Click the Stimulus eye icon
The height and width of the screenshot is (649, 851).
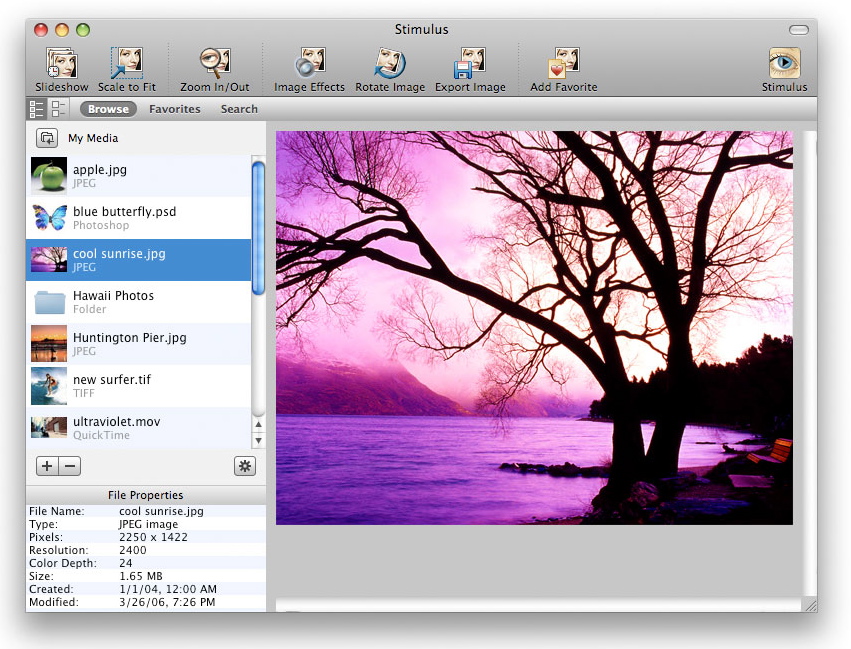784,64
